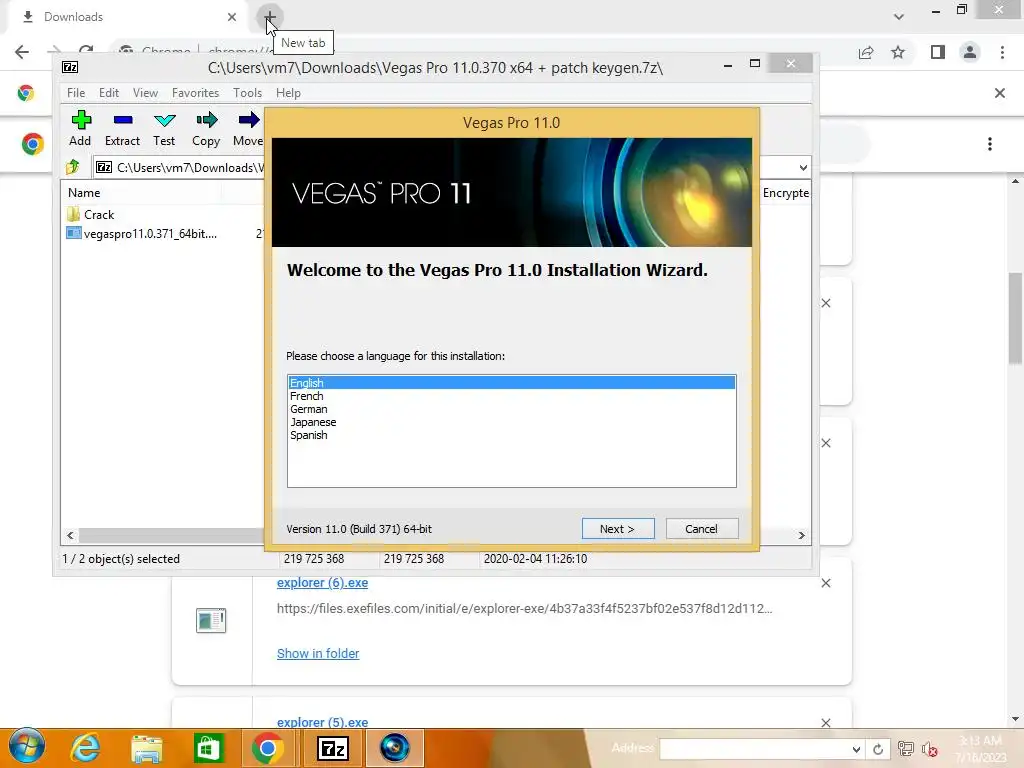Expand the taskbar Address dropdown

pos(856,749)
